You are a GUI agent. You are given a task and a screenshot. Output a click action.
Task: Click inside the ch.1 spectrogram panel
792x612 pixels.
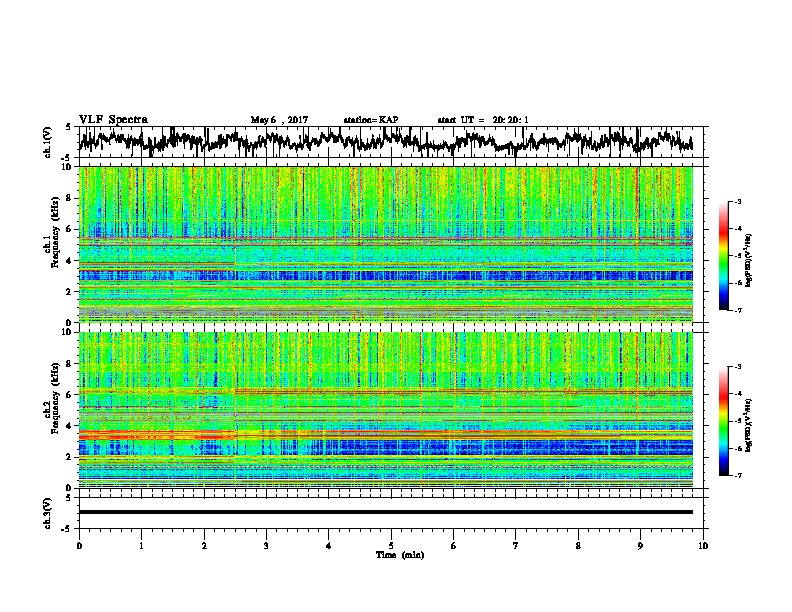click(x=386, y=244)
